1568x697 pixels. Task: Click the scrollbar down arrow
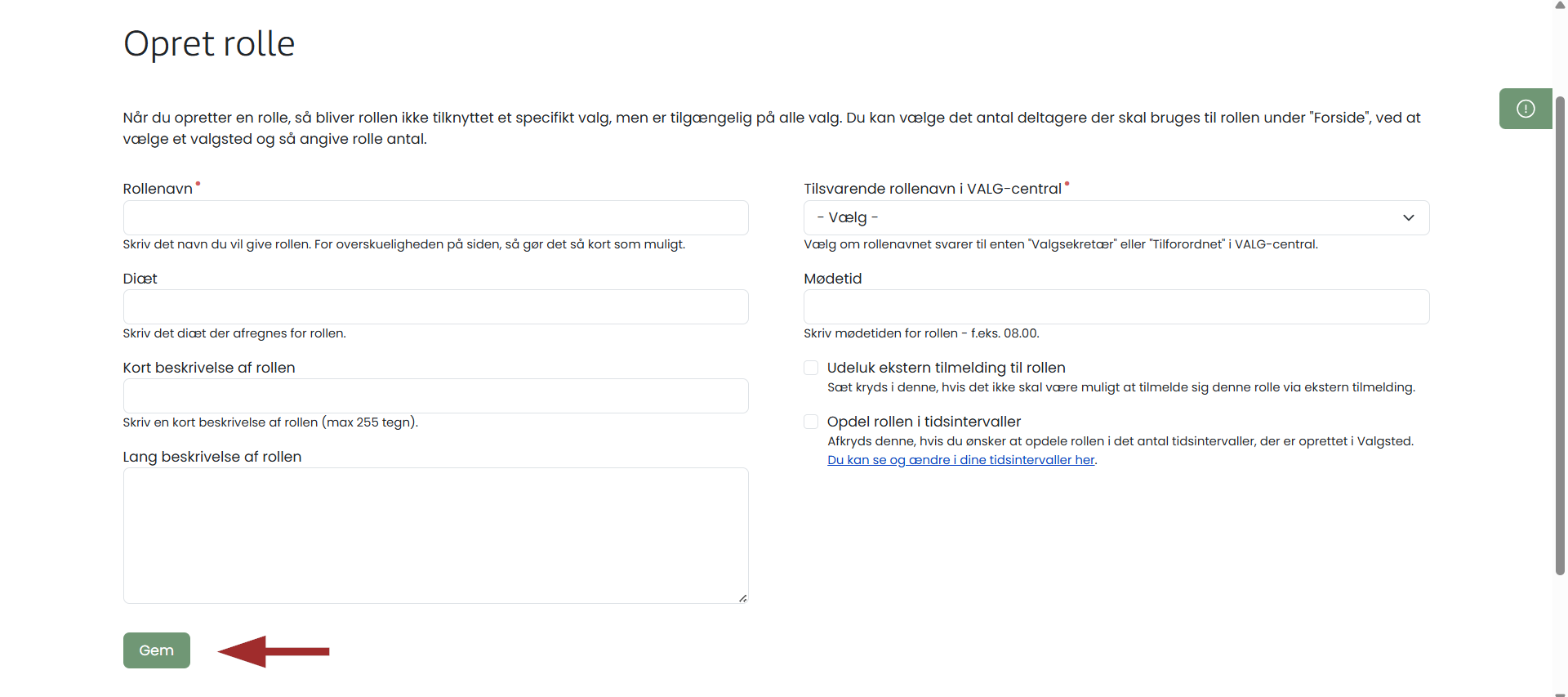pyautogui.click(x=1560, y=693)
